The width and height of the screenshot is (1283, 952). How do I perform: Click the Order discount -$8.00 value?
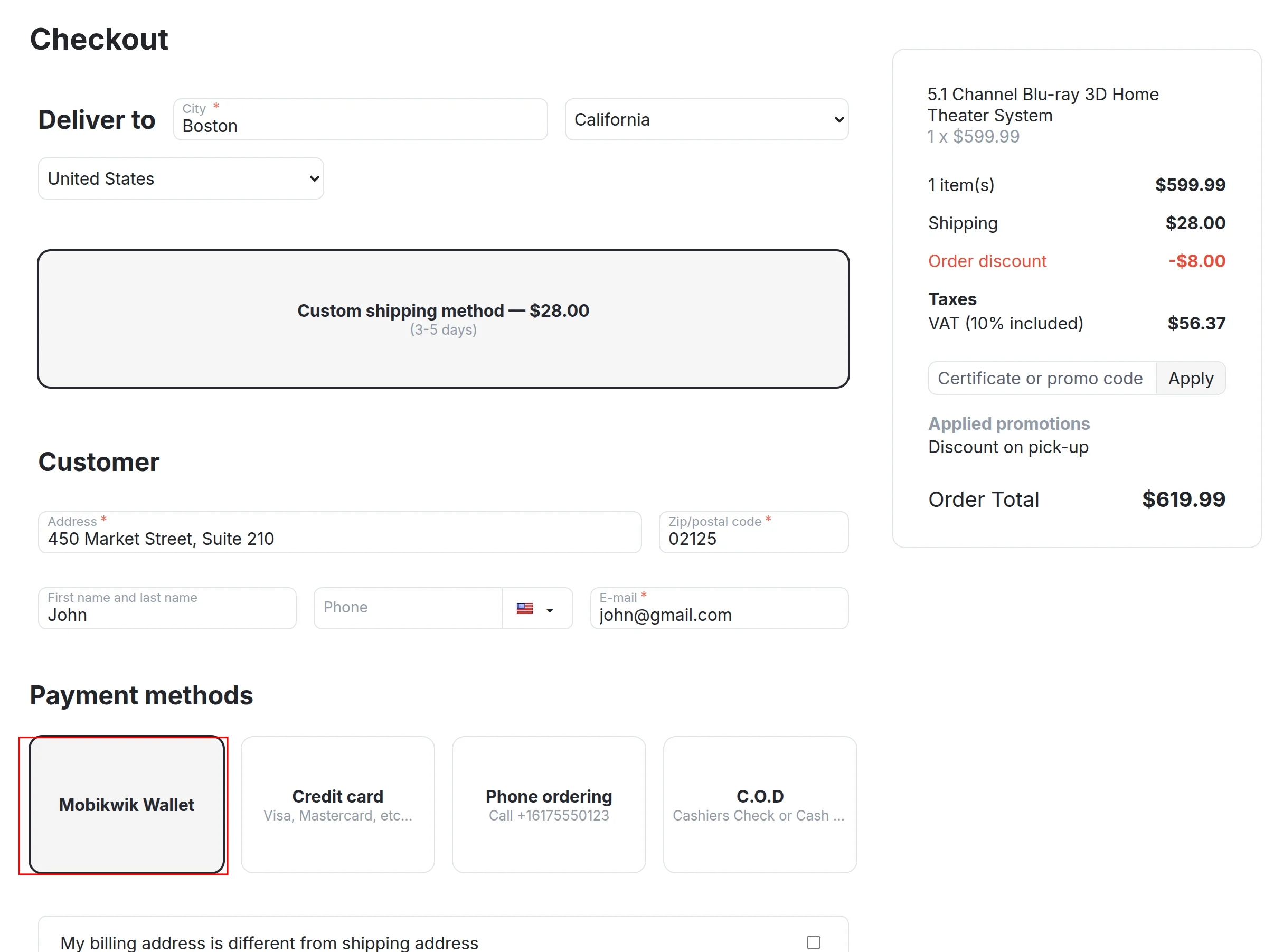pos(1196,261)
